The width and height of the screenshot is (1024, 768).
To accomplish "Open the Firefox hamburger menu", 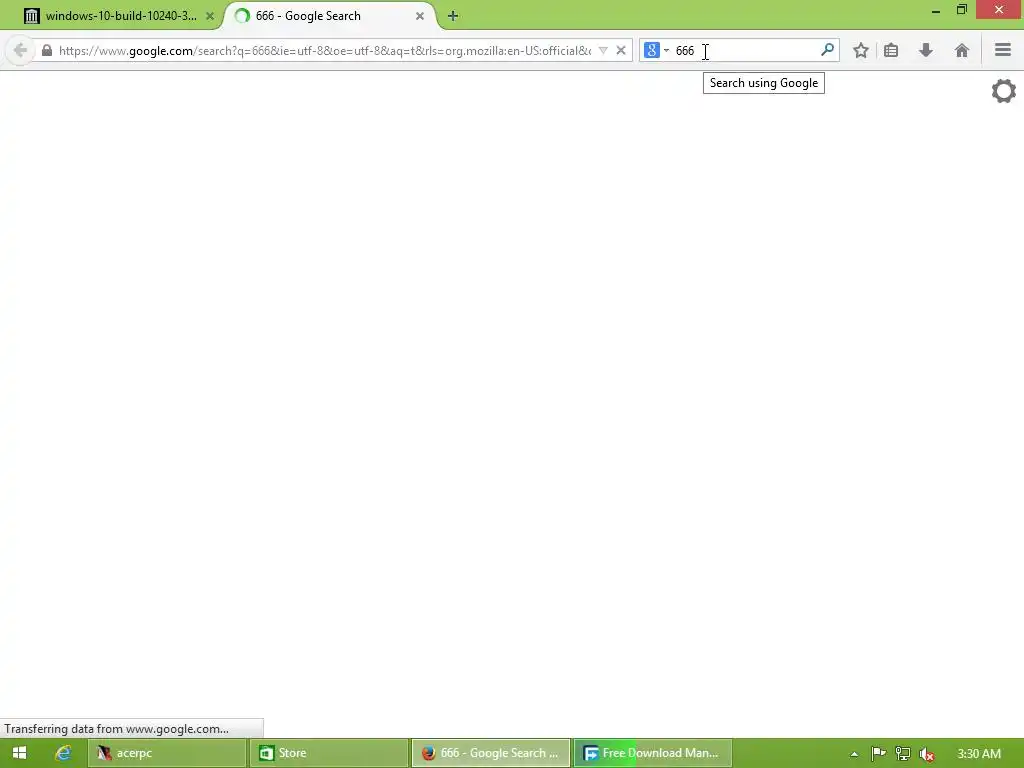I will [1003, 50].
